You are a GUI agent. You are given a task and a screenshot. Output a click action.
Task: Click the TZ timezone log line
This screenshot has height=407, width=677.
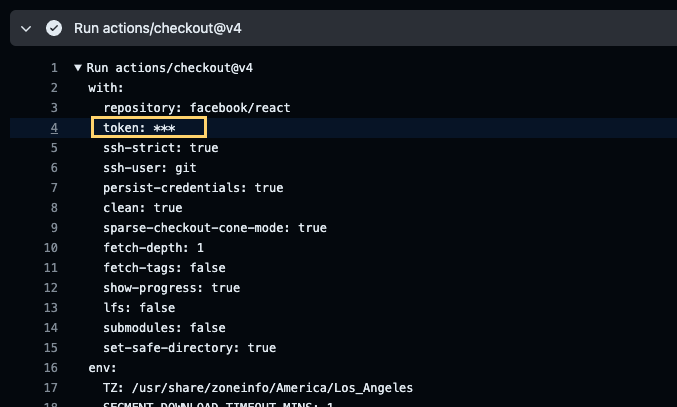pos(258,388)
